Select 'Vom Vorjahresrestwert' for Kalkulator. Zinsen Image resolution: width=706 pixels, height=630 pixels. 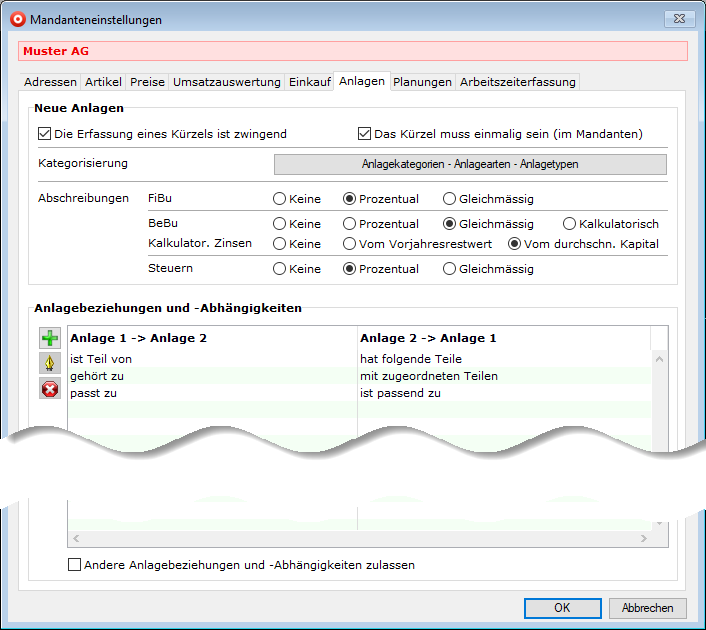click(x=350, y=244)
